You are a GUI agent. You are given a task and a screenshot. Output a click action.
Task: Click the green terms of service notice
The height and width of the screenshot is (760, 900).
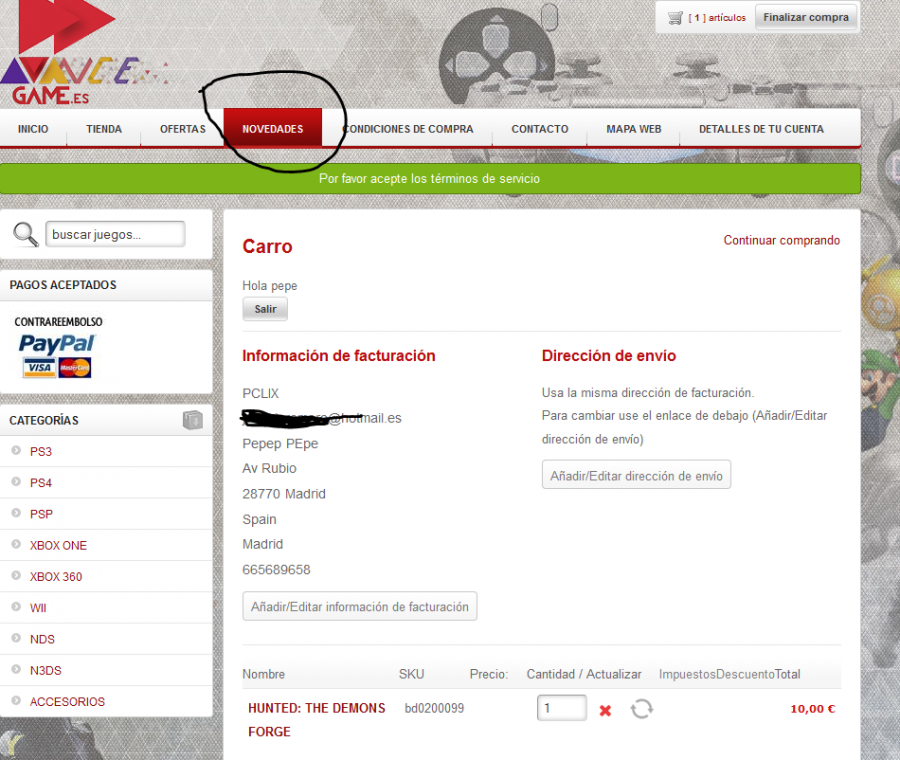pyautogui.click(x=430, y=179)
